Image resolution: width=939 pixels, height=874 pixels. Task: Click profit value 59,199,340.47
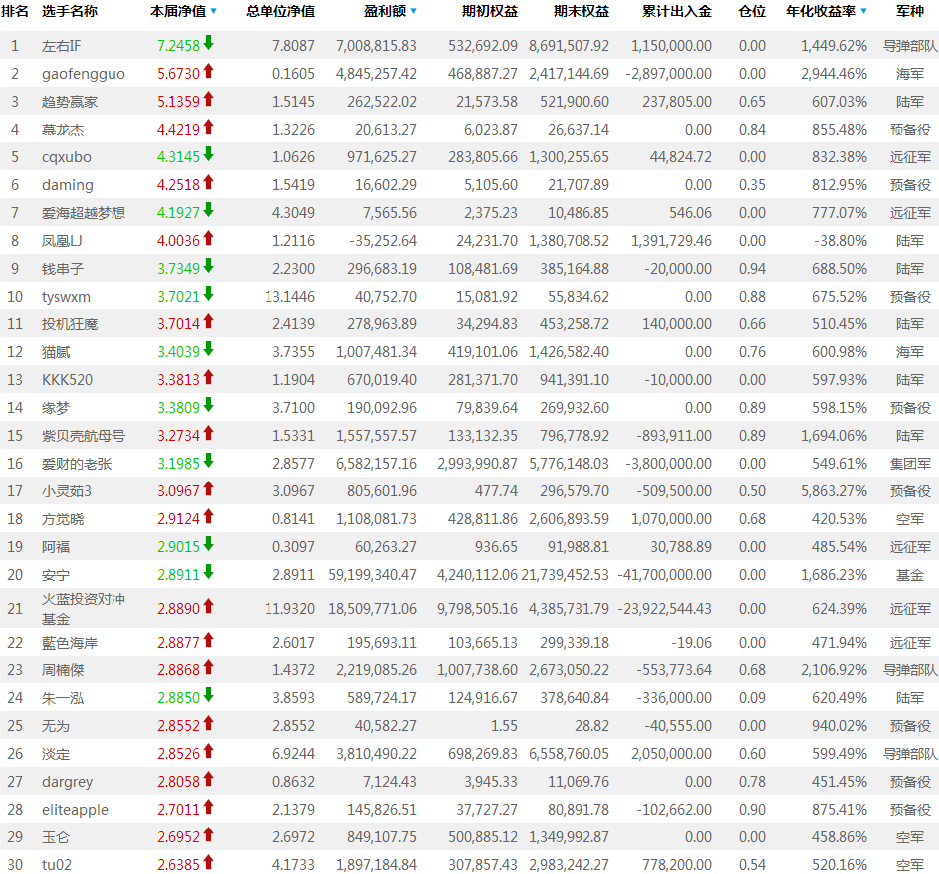(372, 575)
